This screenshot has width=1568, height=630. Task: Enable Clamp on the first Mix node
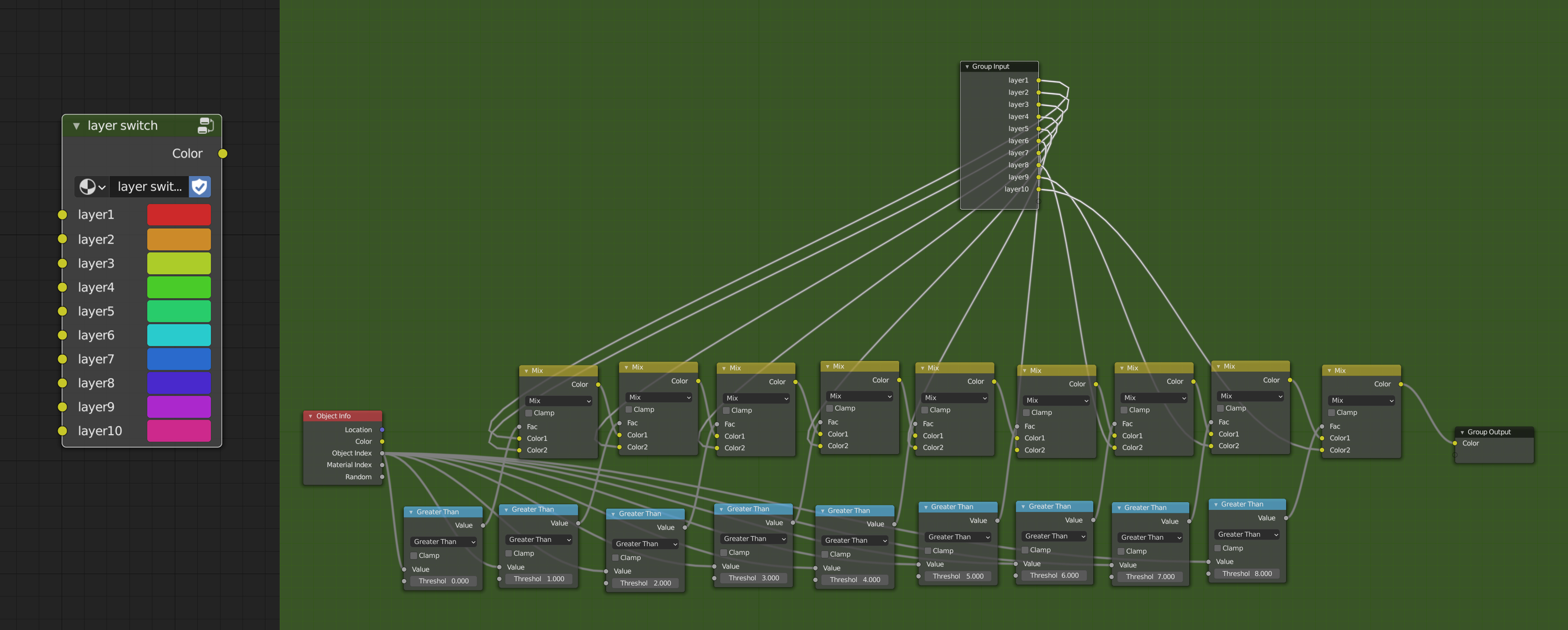(x=528, y=412)
